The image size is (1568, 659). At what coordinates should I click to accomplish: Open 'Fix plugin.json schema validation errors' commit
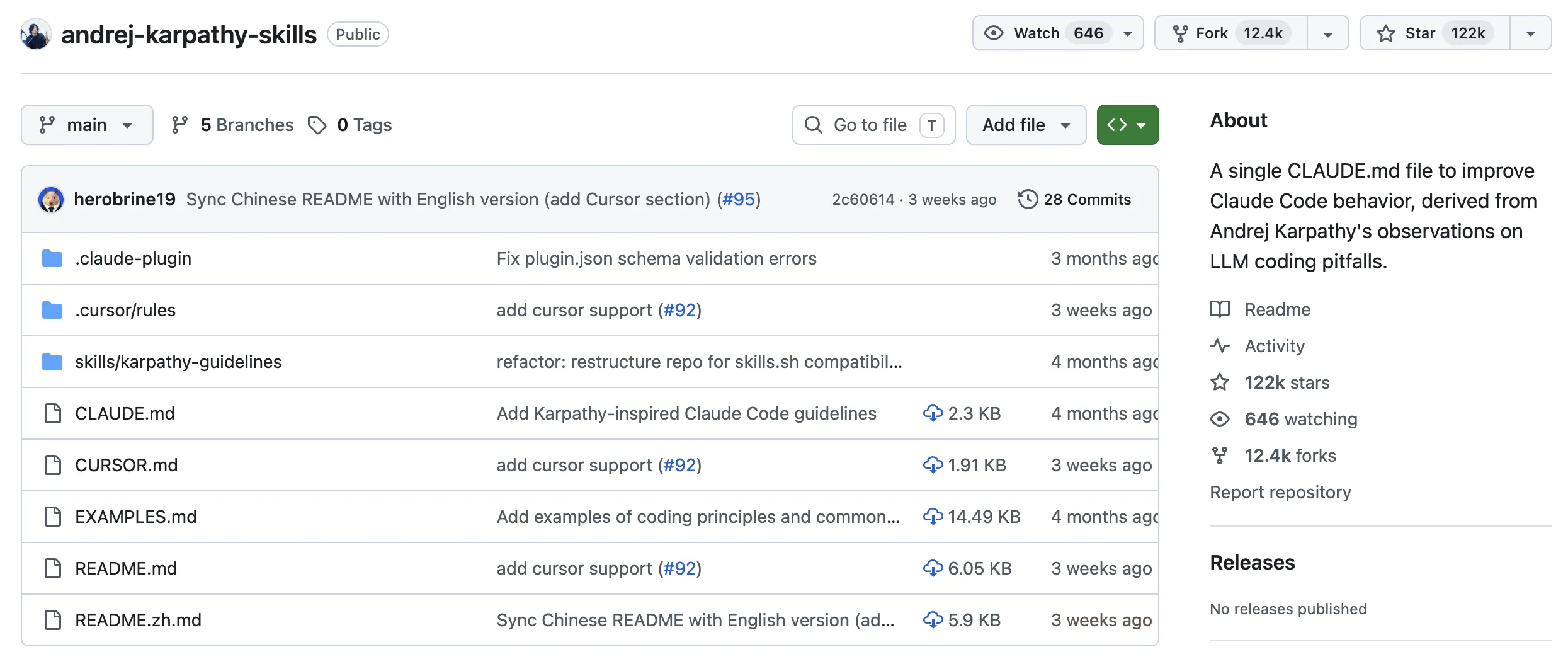[656, 258]
